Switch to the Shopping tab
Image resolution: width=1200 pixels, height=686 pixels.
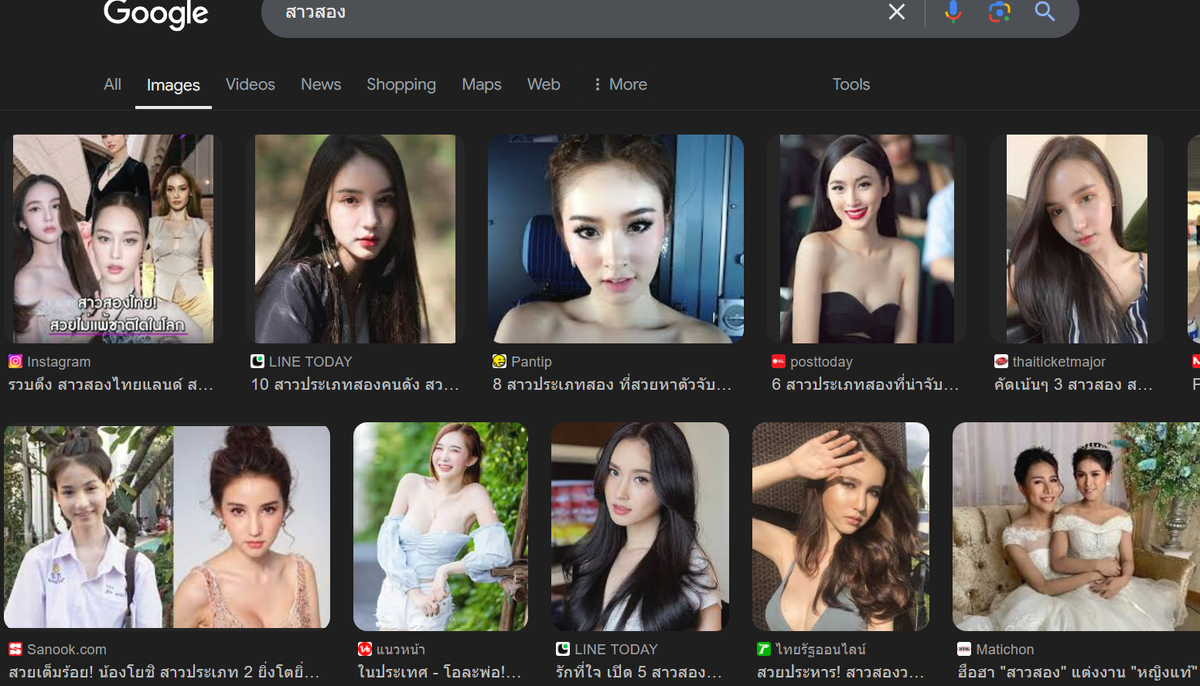401,85
